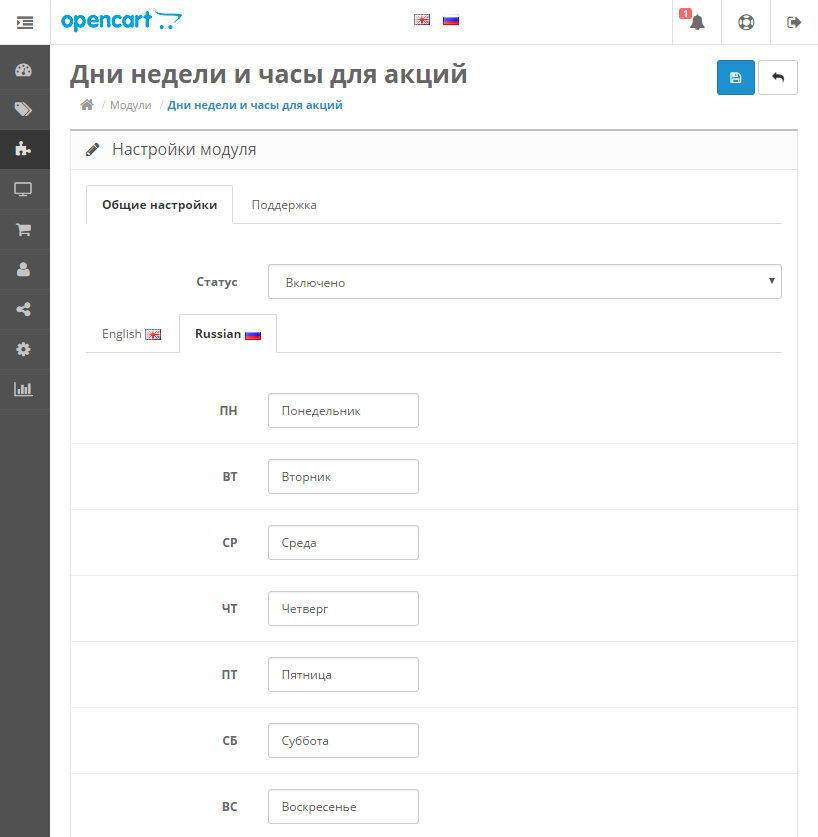Click the back arrow Cancel button
This screenshot has width=818, height=837.
point(778,78)
